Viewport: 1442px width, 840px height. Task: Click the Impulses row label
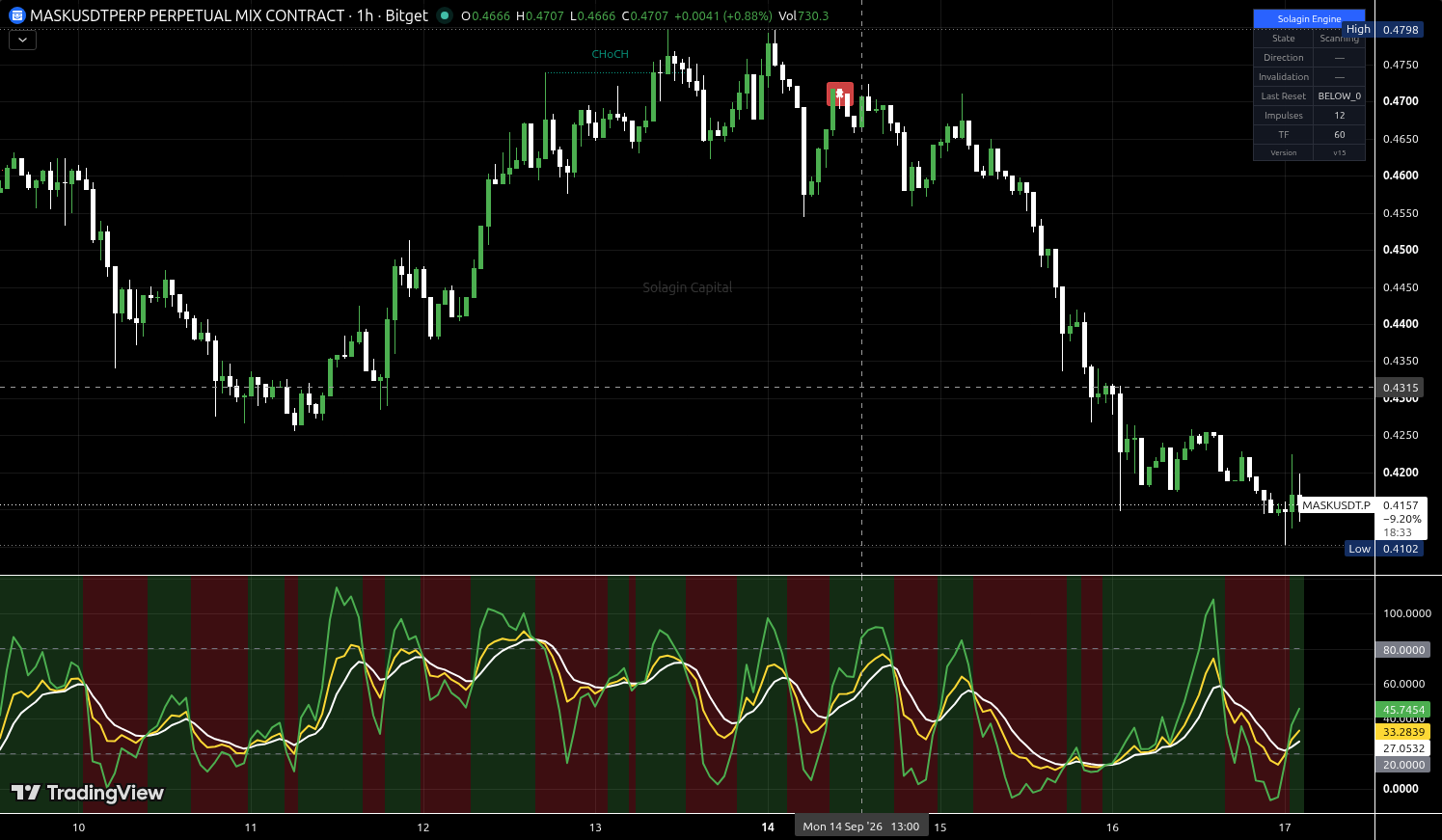(1283, 116)
